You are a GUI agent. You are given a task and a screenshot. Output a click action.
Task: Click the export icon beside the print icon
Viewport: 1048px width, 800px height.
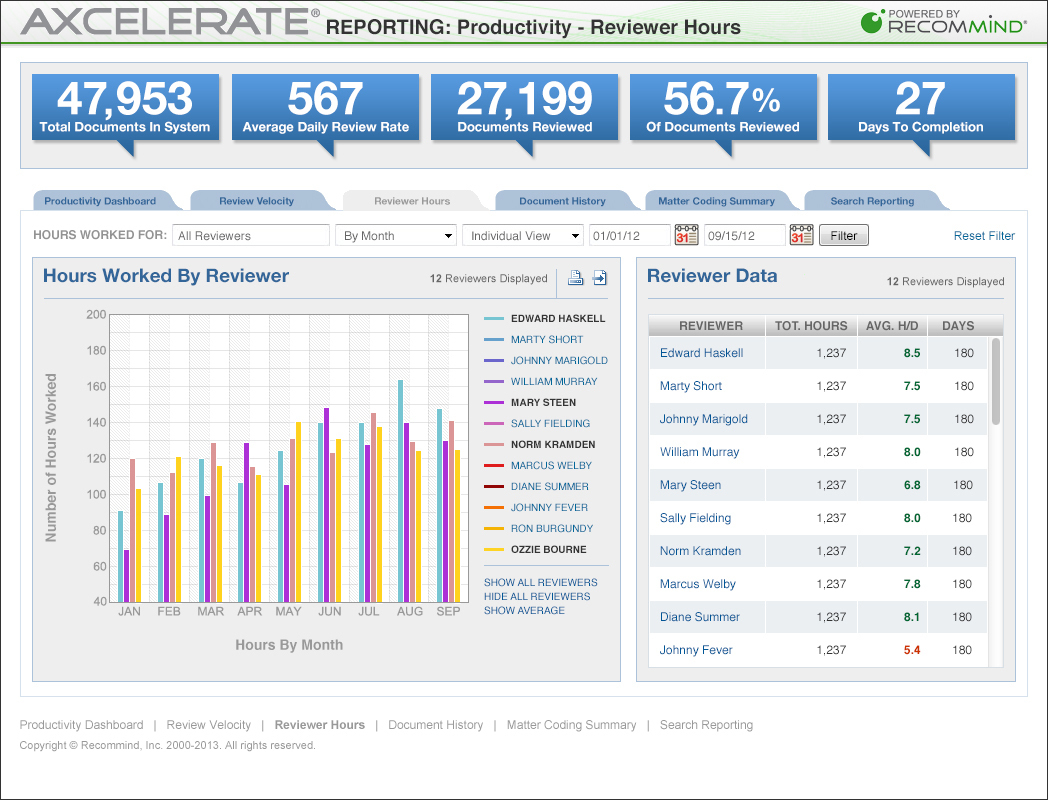600,278
